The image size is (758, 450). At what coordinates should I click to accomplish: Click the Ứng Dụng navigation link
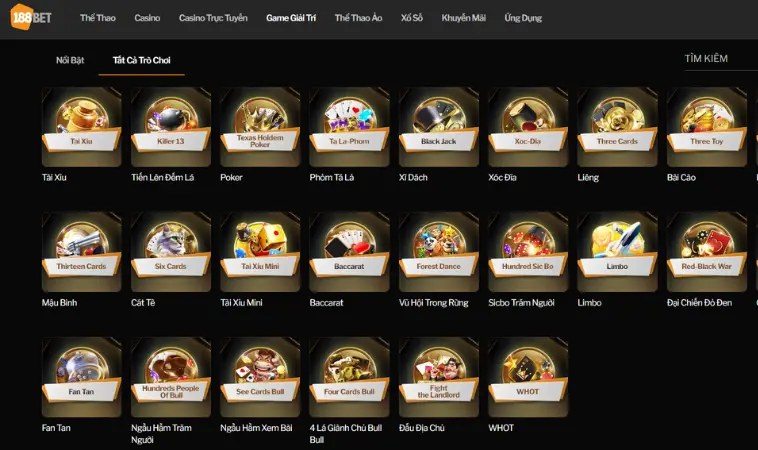click(x=523, y=18)
